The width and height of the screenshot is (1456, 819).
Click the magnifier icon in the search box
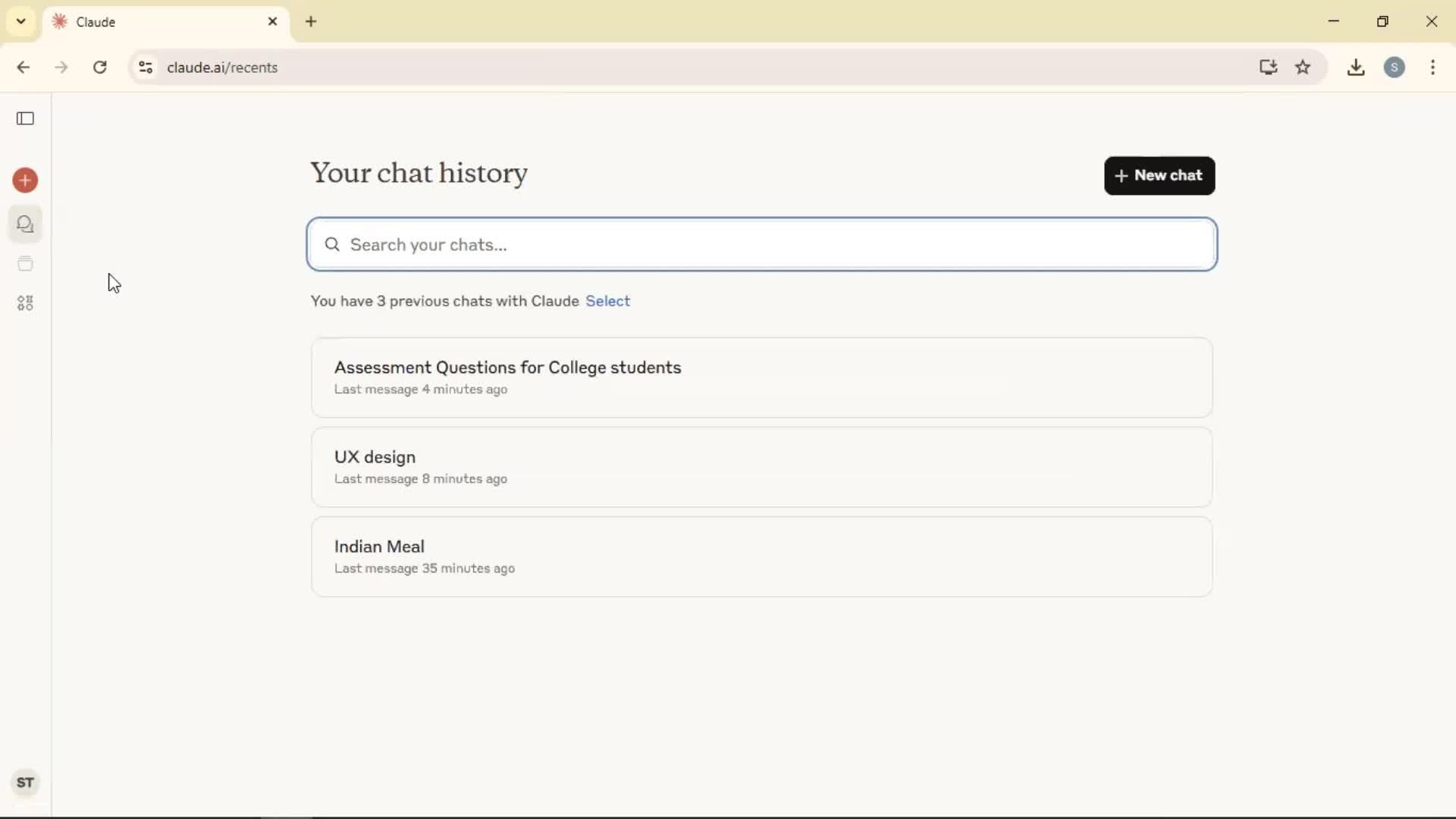point(332,244)
